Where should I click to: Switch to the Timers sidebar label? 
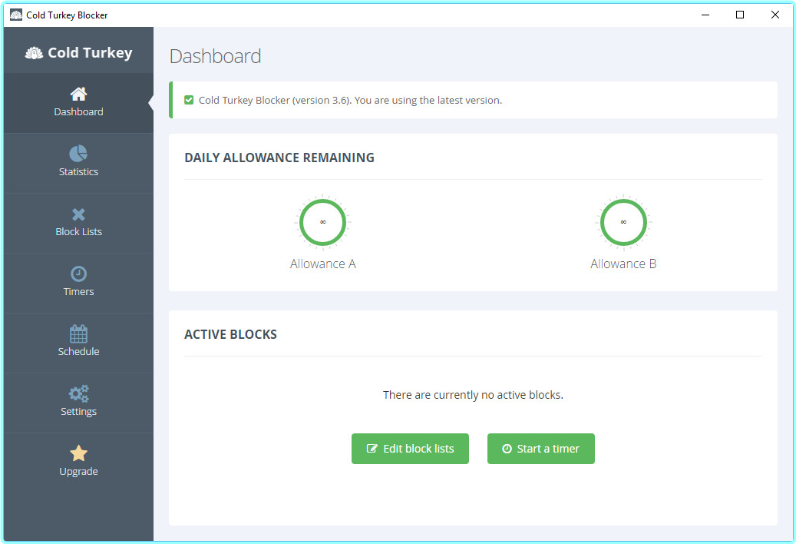point(78,291)
